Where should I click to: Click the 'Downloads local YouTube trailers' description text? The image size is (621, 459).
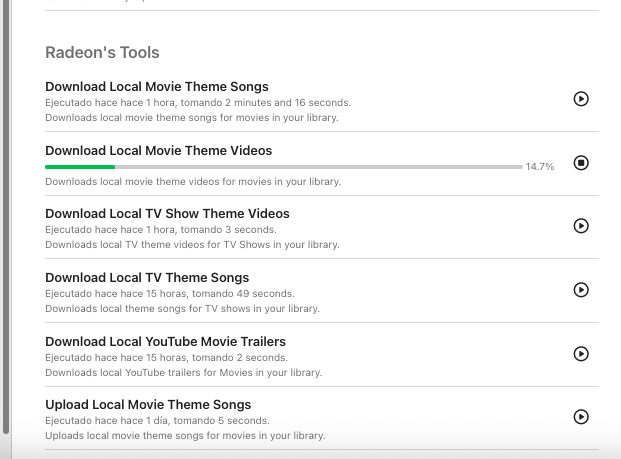183,373
